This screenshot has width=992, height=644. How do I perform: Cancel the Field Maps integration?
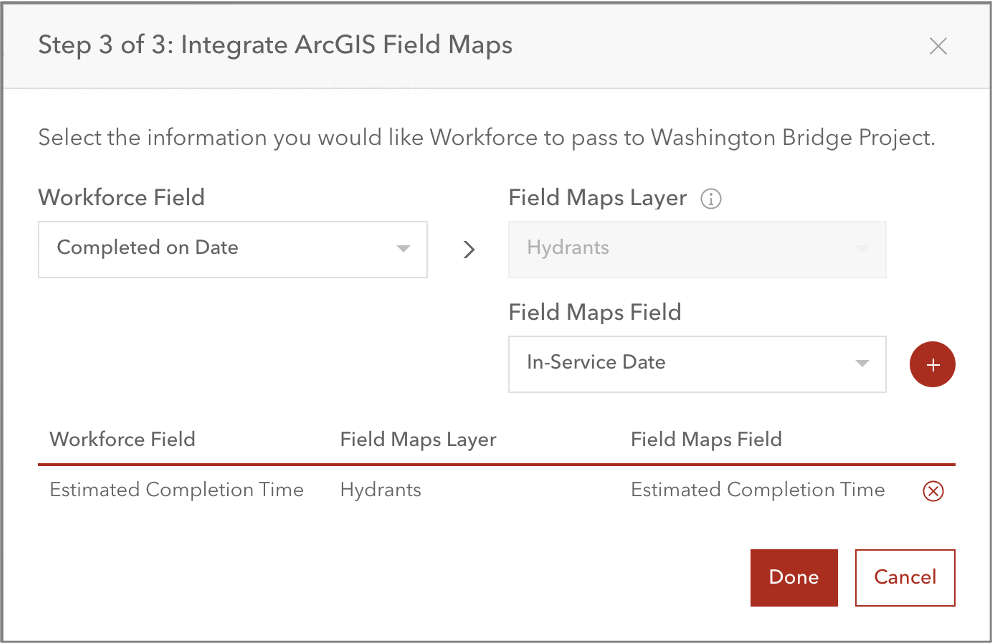pyautogui.click(x=904, y=577)
